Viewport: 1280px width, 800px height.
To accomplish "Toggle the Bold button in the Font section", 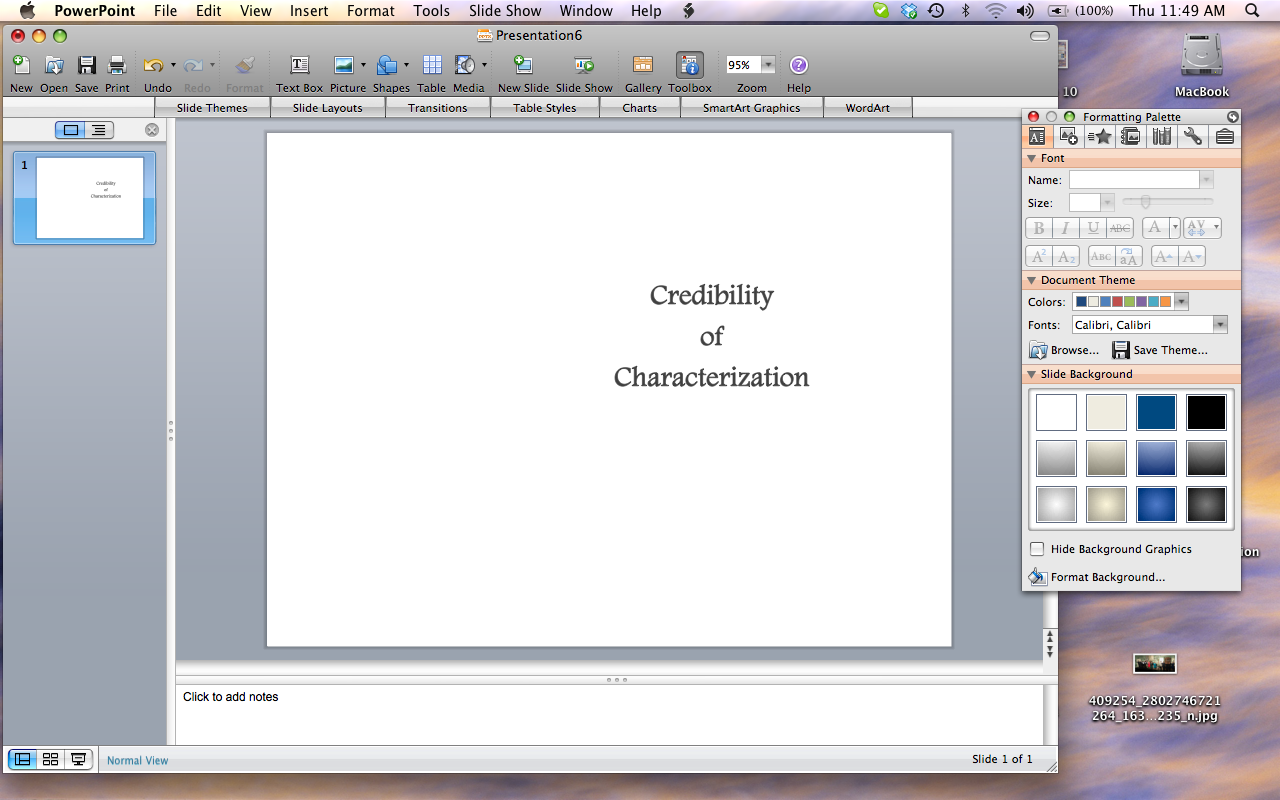I will click(1039, 228).
